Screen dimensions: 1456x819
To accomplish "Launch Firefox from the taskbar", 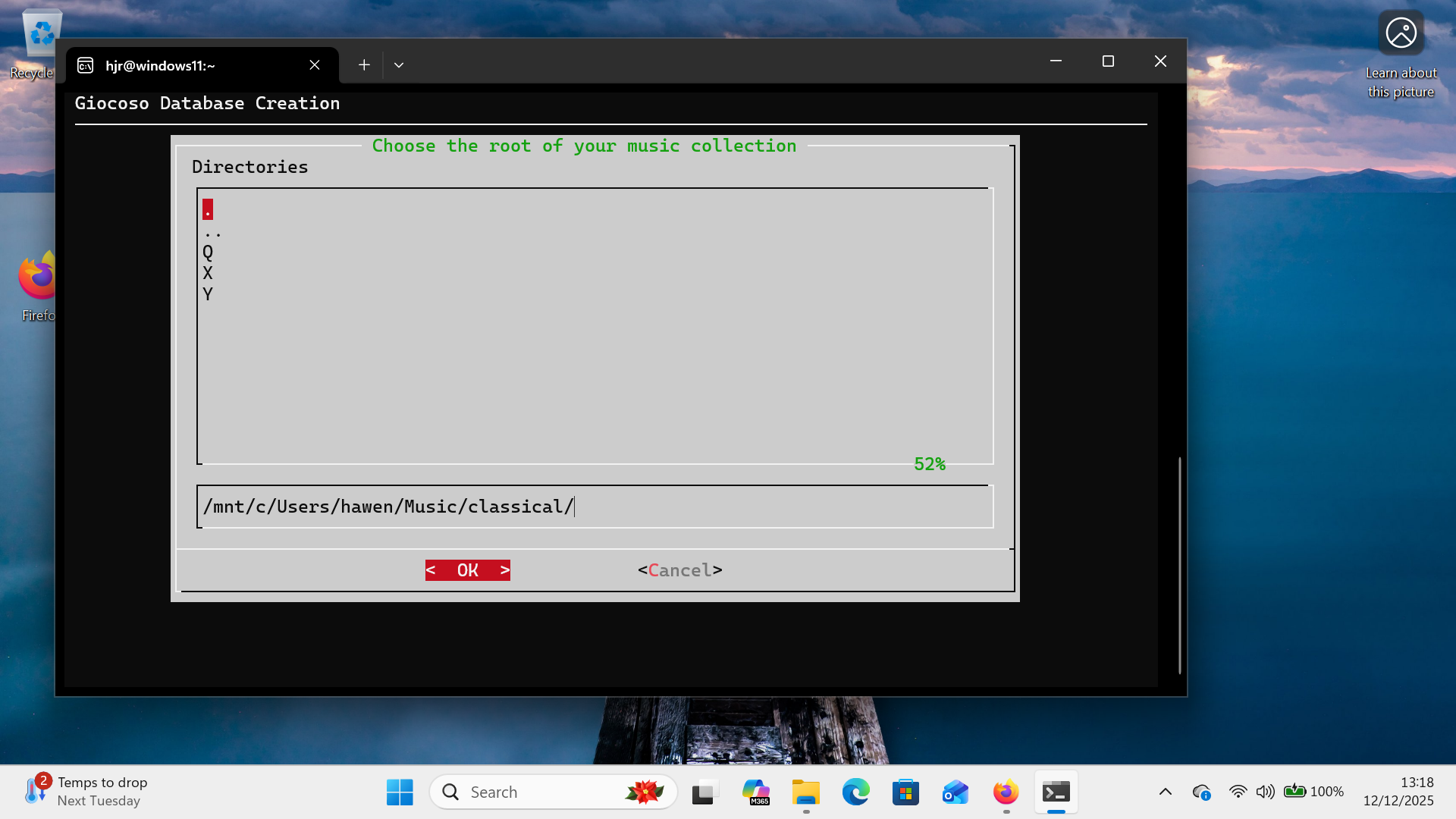I will click(1005, 791).
